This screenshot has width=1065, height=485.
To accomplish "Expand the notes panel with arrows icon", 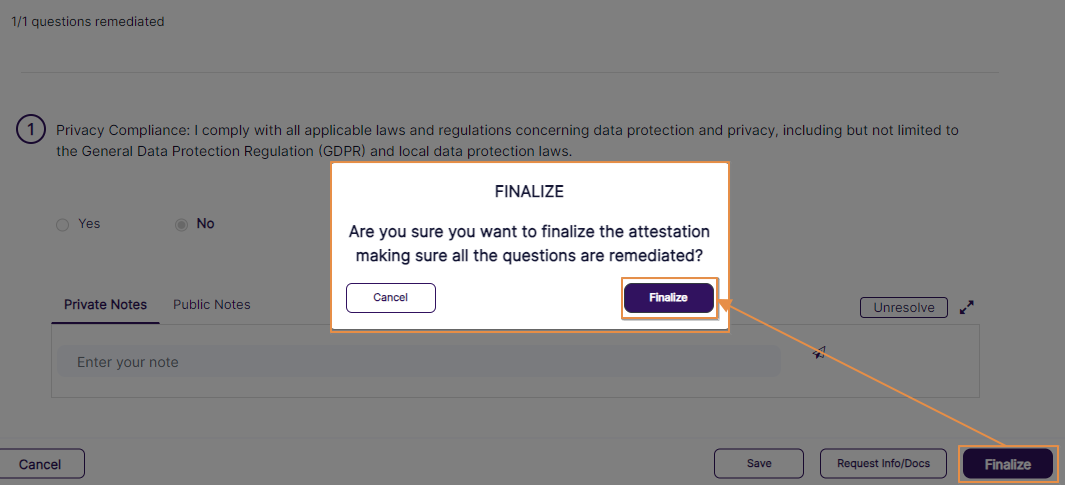I will point(967,307).
